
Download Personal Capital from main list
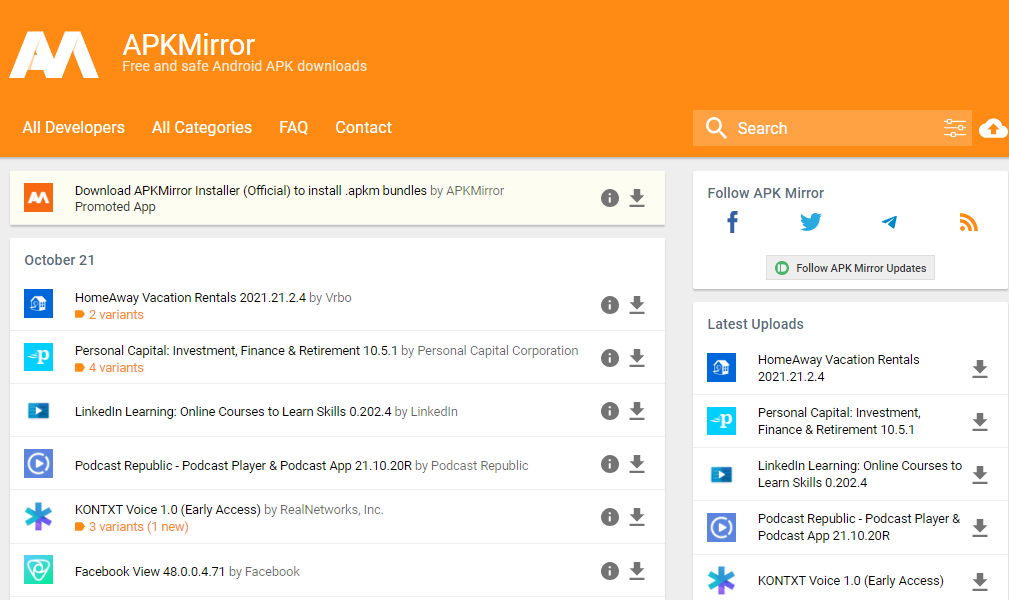[x=637, y=358]
